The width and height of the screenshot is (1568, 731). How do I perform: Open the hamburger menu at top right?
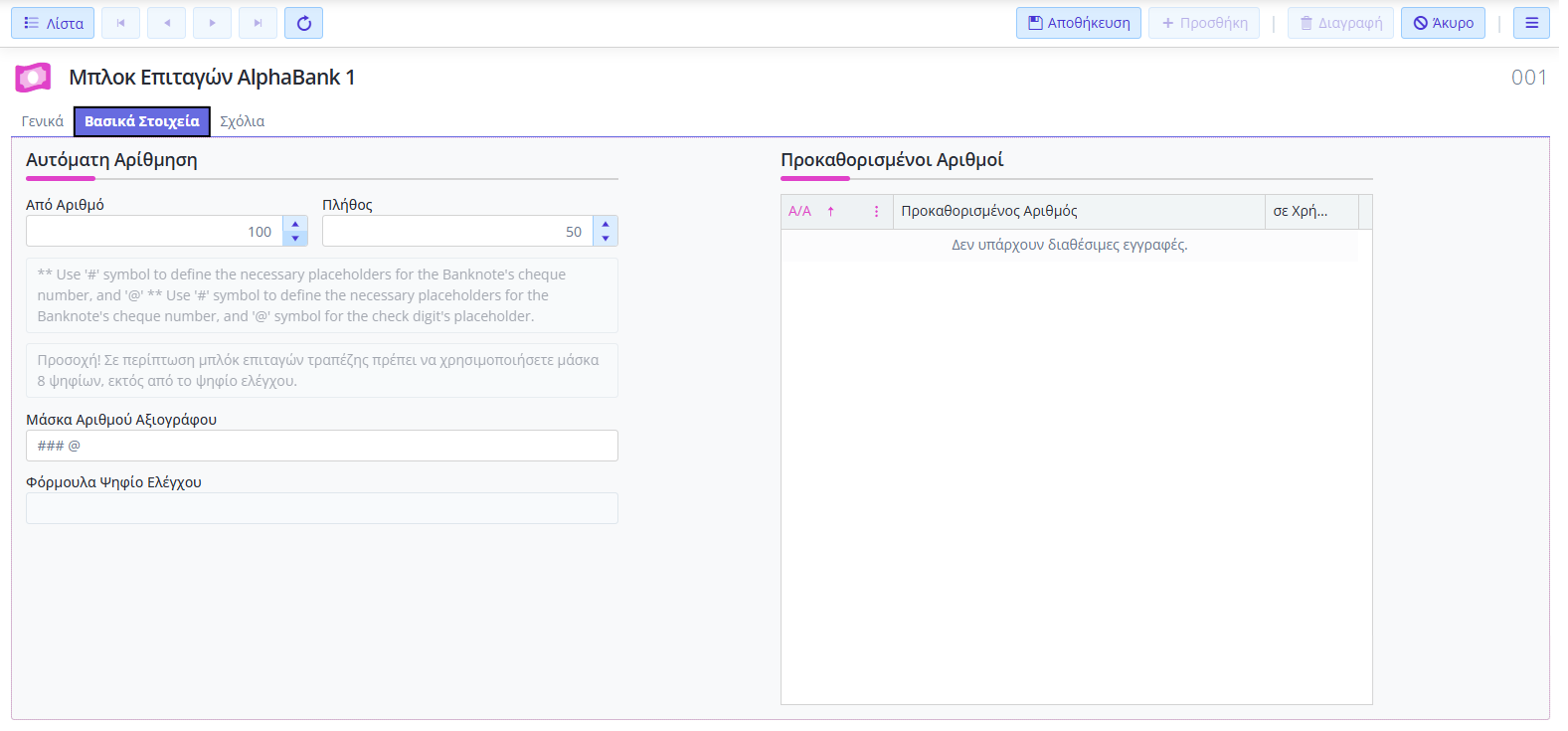coord(1531,23)
